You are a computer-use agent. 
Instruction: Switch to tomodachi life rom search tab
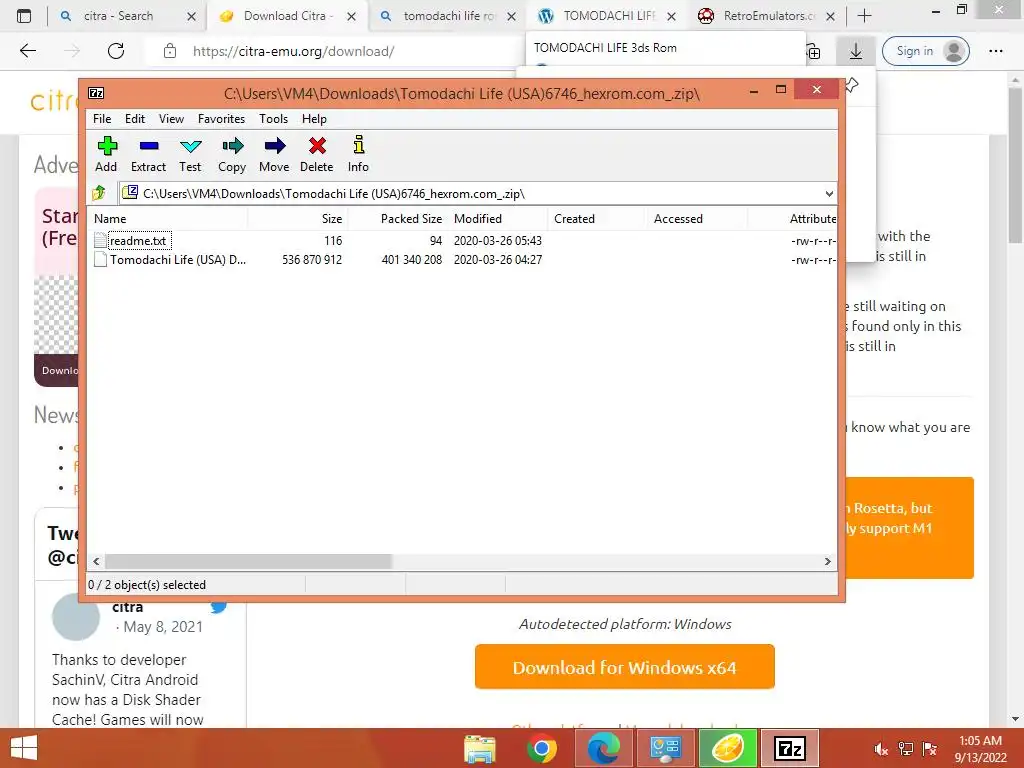click(449, 16)
